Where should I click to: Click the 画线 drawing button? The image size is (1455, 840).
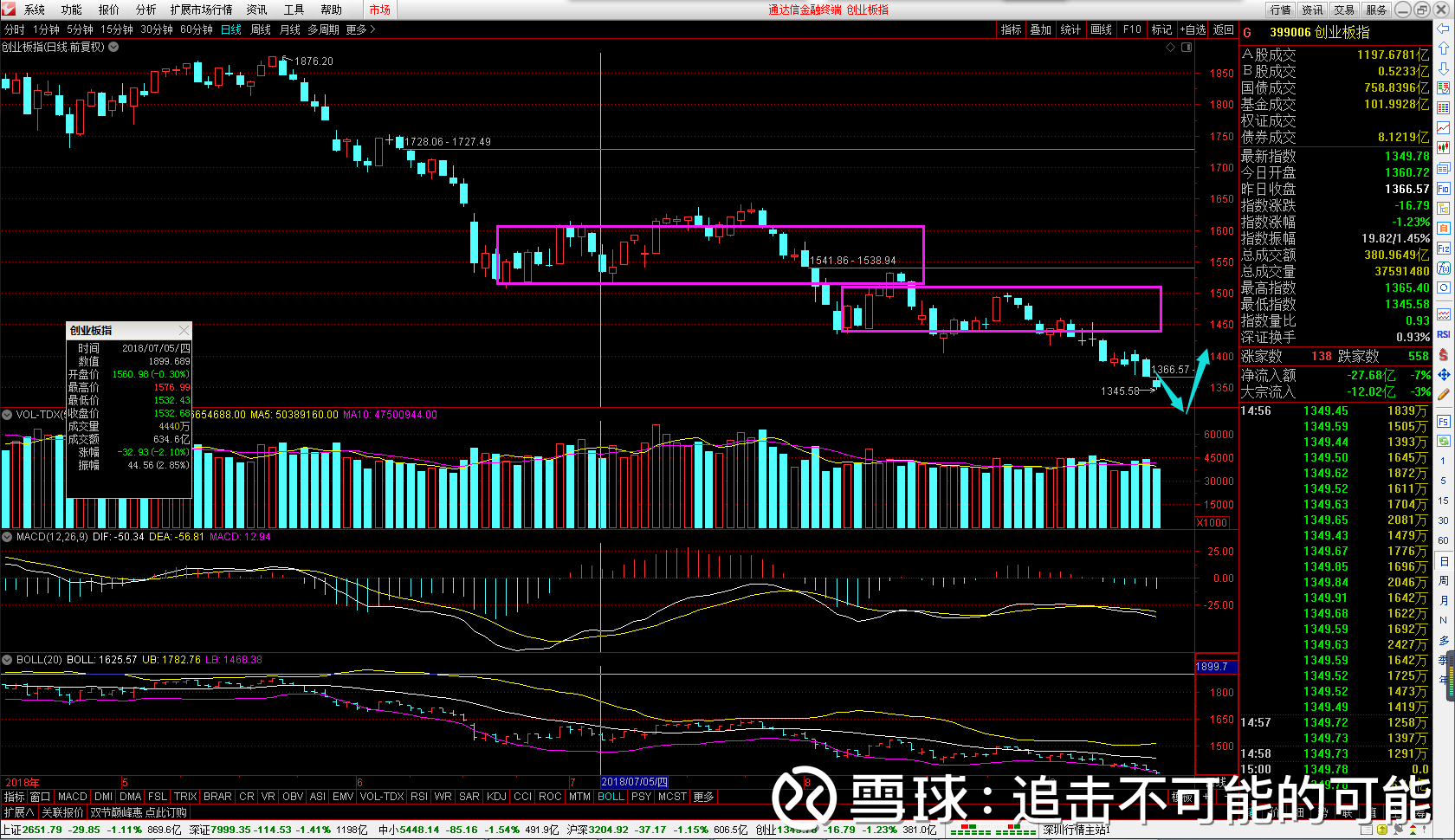tap(1102, 29)
